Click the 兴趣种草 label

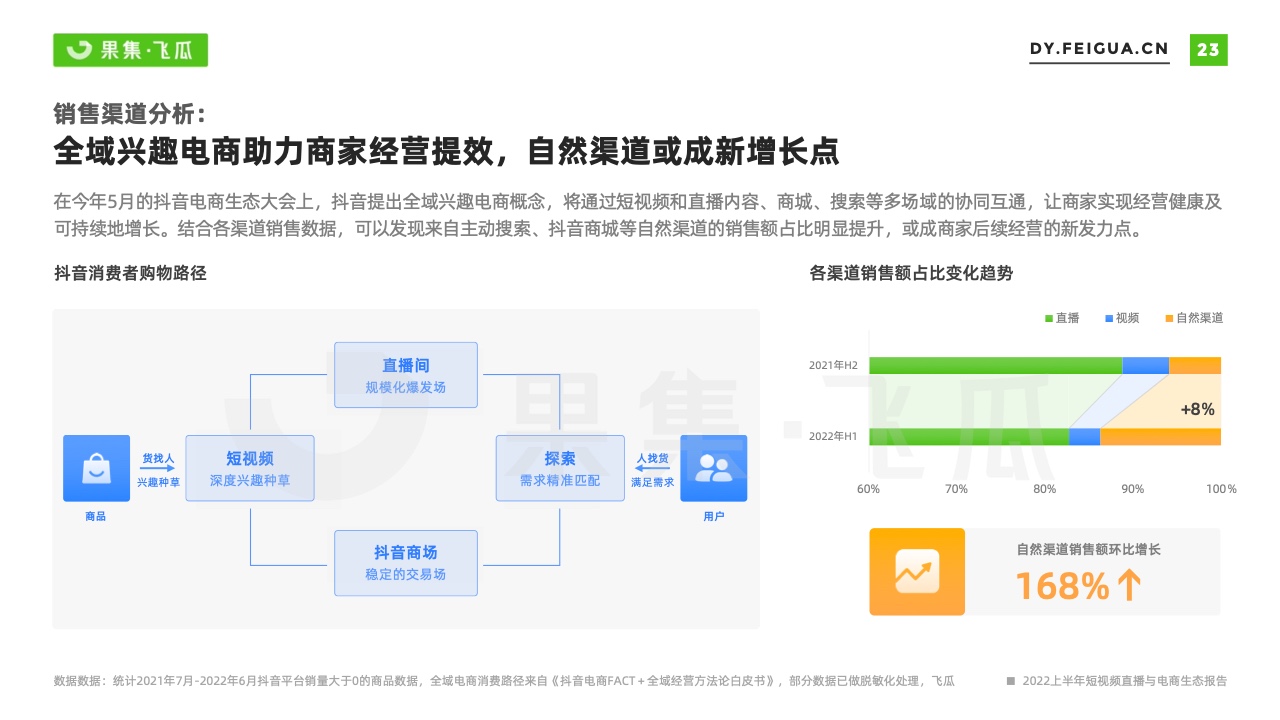[158, 482]
